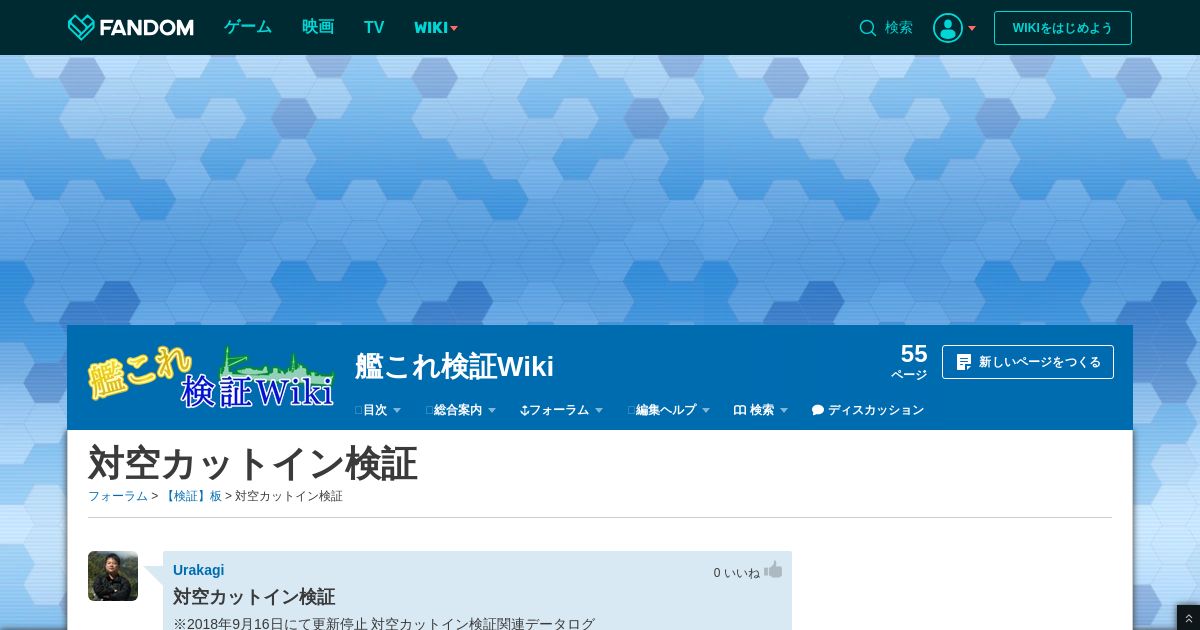Click the 新しいページをつくる button

[x=1028, y=362]
